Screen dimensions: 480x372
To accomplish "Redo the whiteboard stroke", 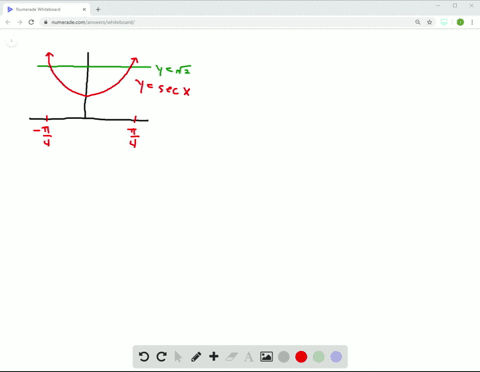I will (162, 357).
